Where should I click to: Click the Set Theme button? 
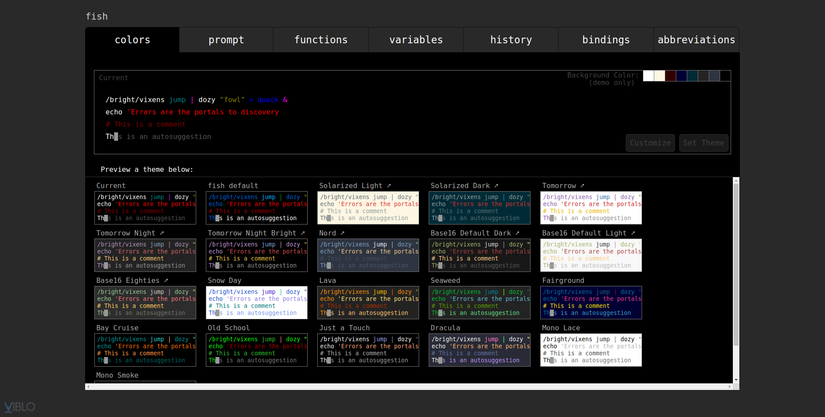tap(704, 143)
